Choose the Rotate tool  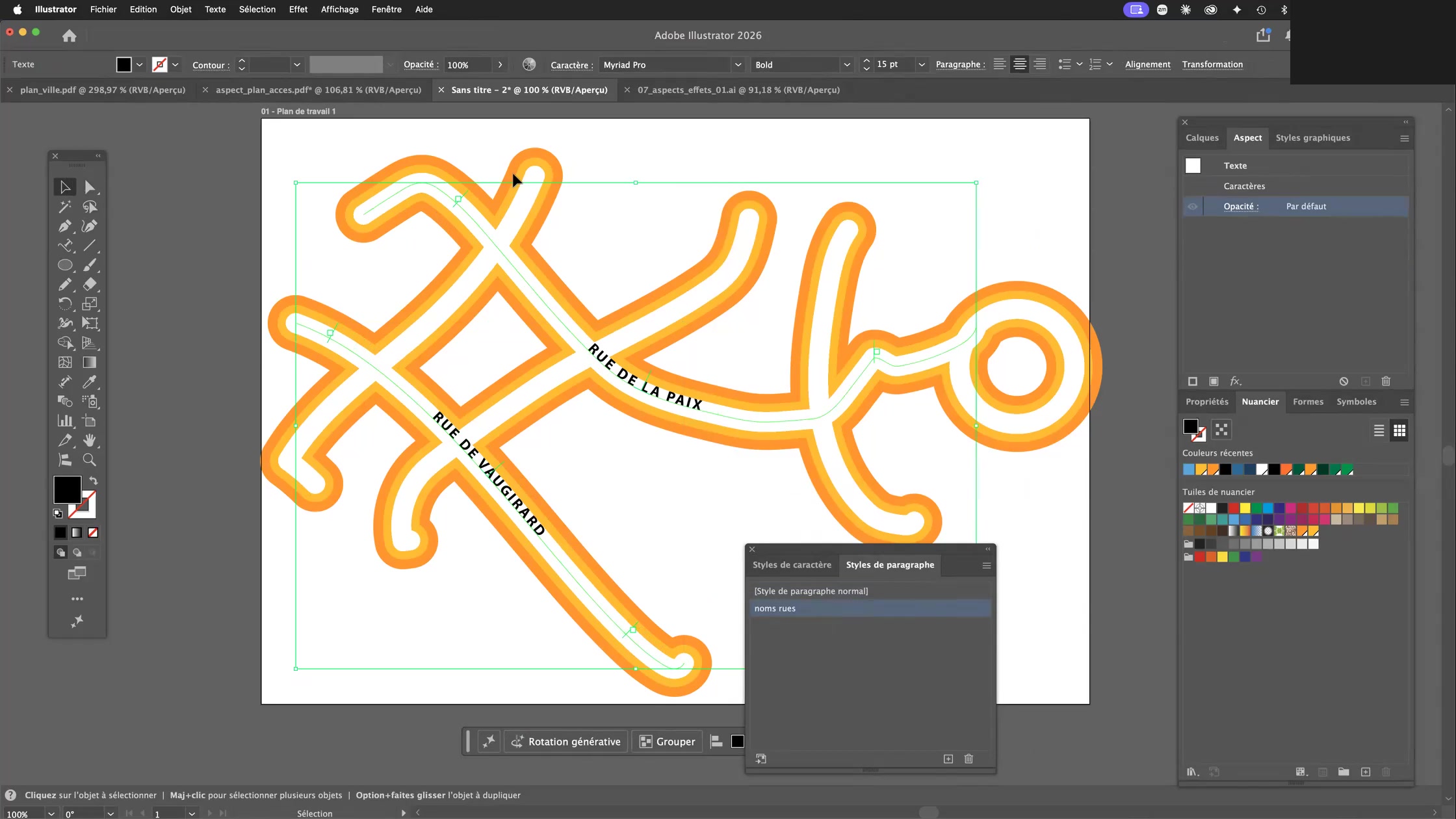[x=65, y=304]
